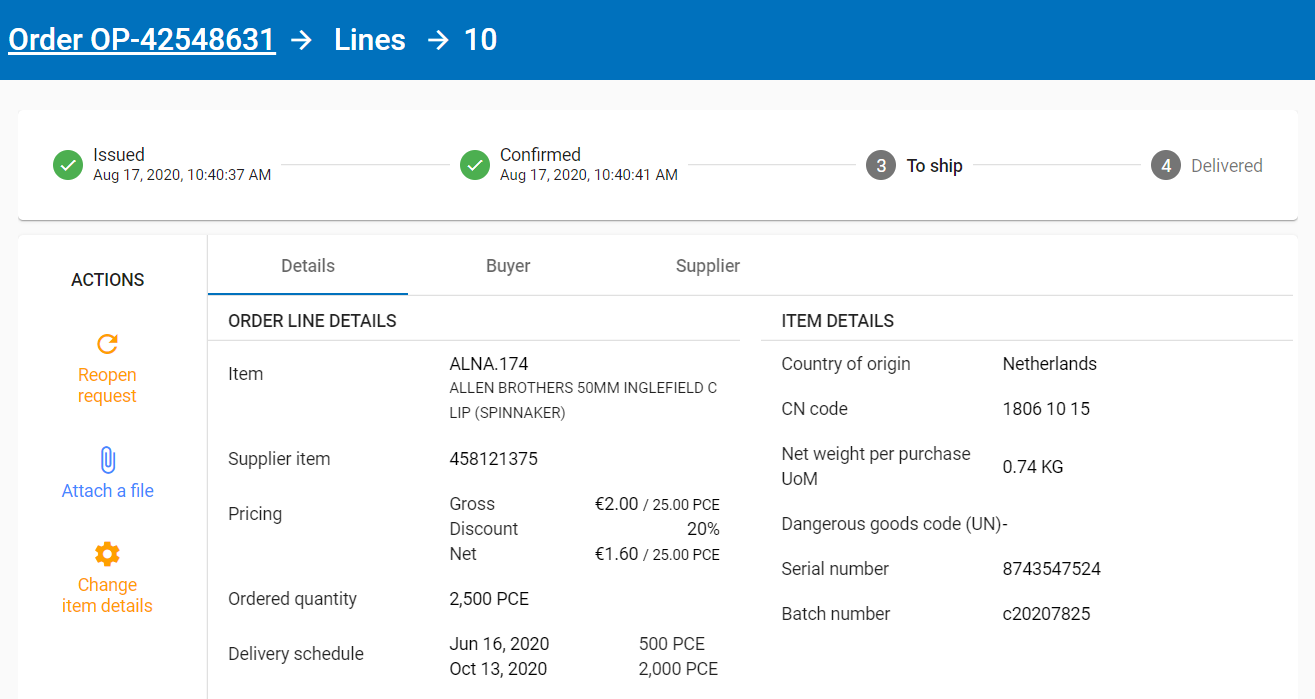Click delivery date Jun 16, 2020

499,644
